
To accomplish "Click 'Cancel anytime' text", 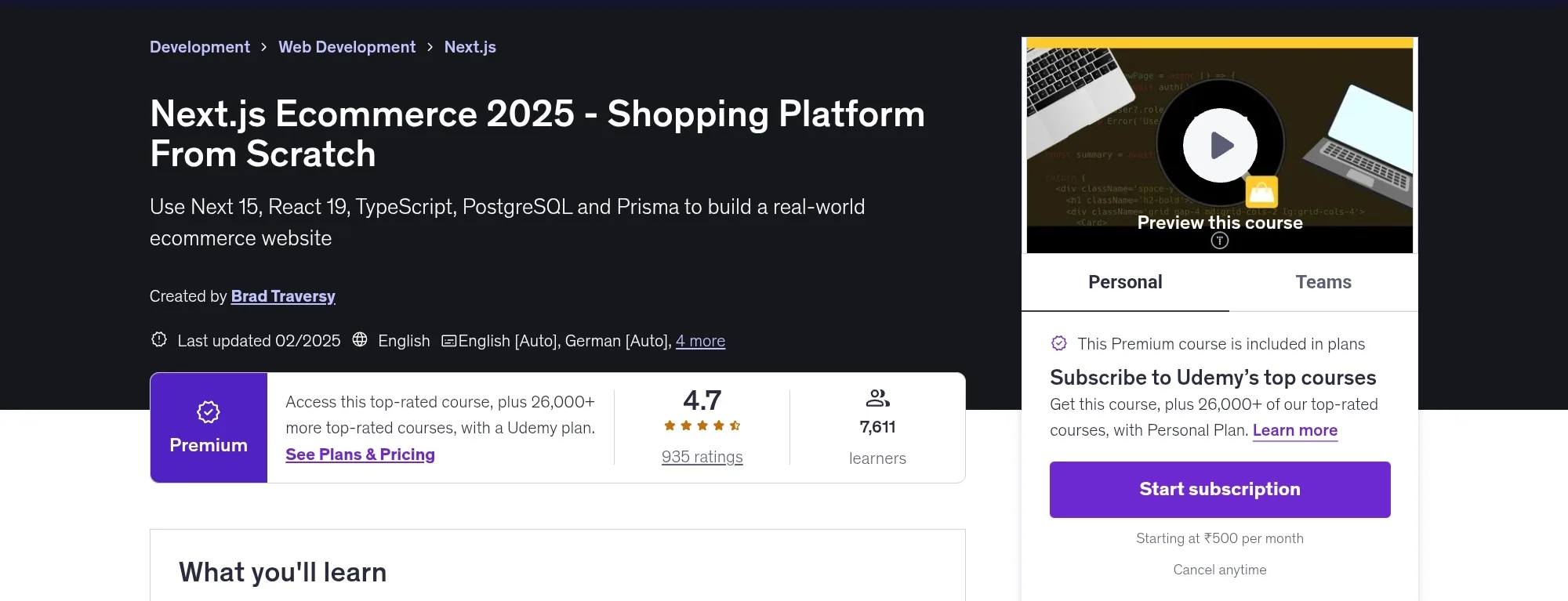I will coord(1220,570).
